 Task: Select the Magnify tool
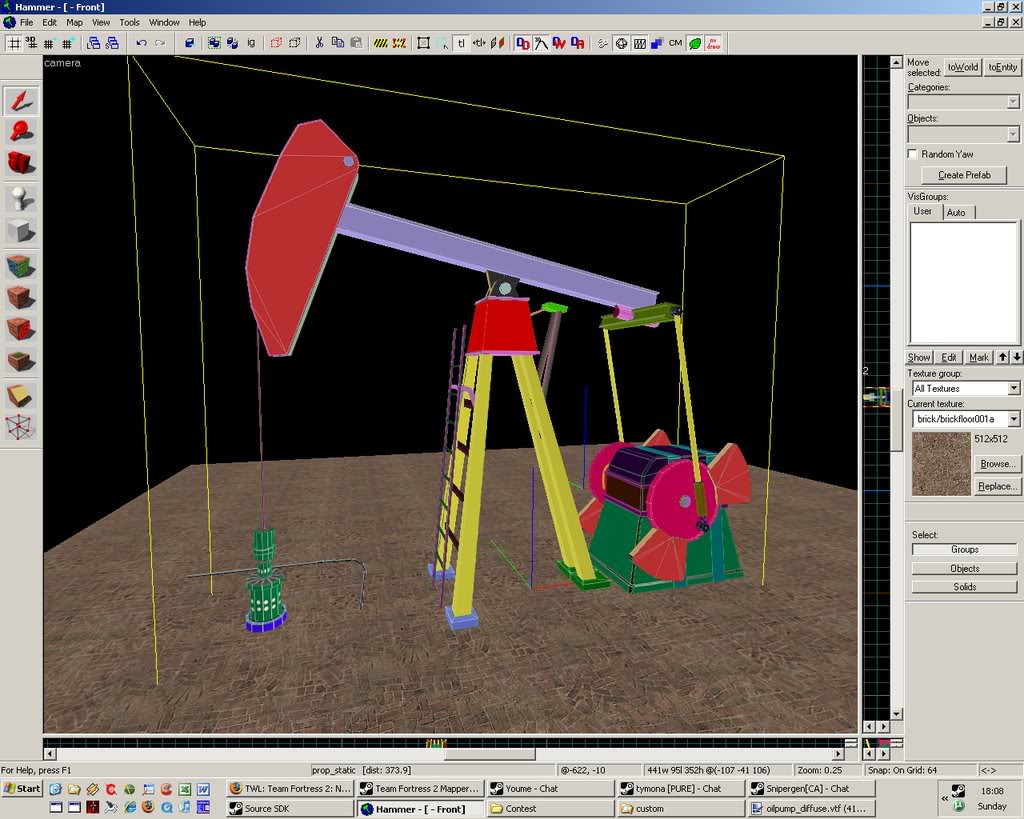[x=22, y=132]
